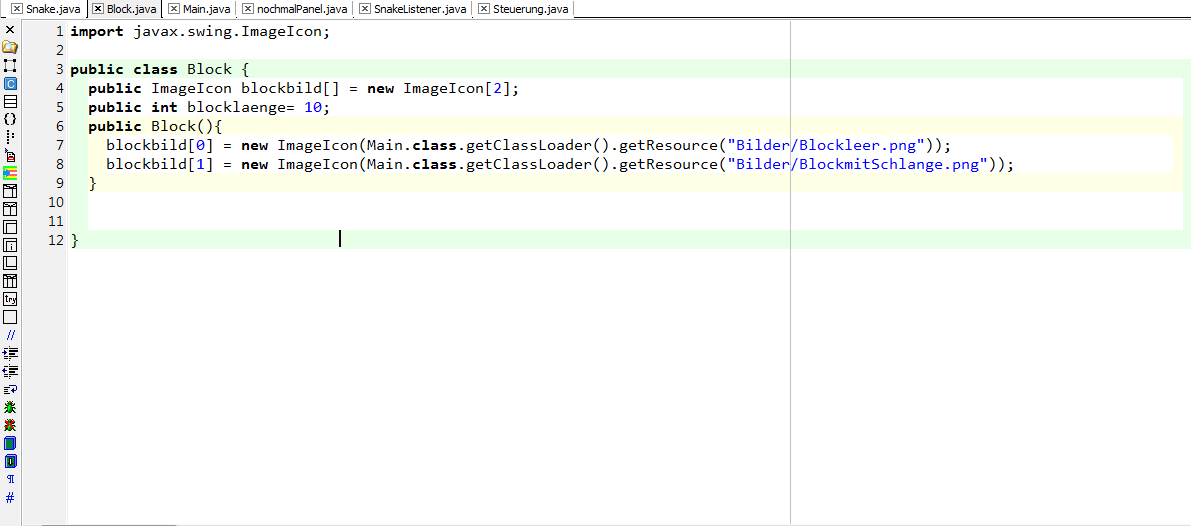Screen dimensions: 1191x526
Task: Toggle the colored syntax highlighting icon
Action: [x=10, y=173]
